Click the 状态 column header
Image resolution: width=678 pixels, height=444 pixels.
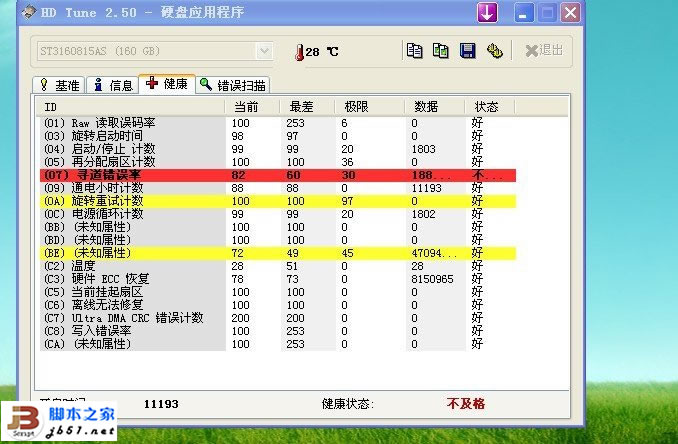489,106
